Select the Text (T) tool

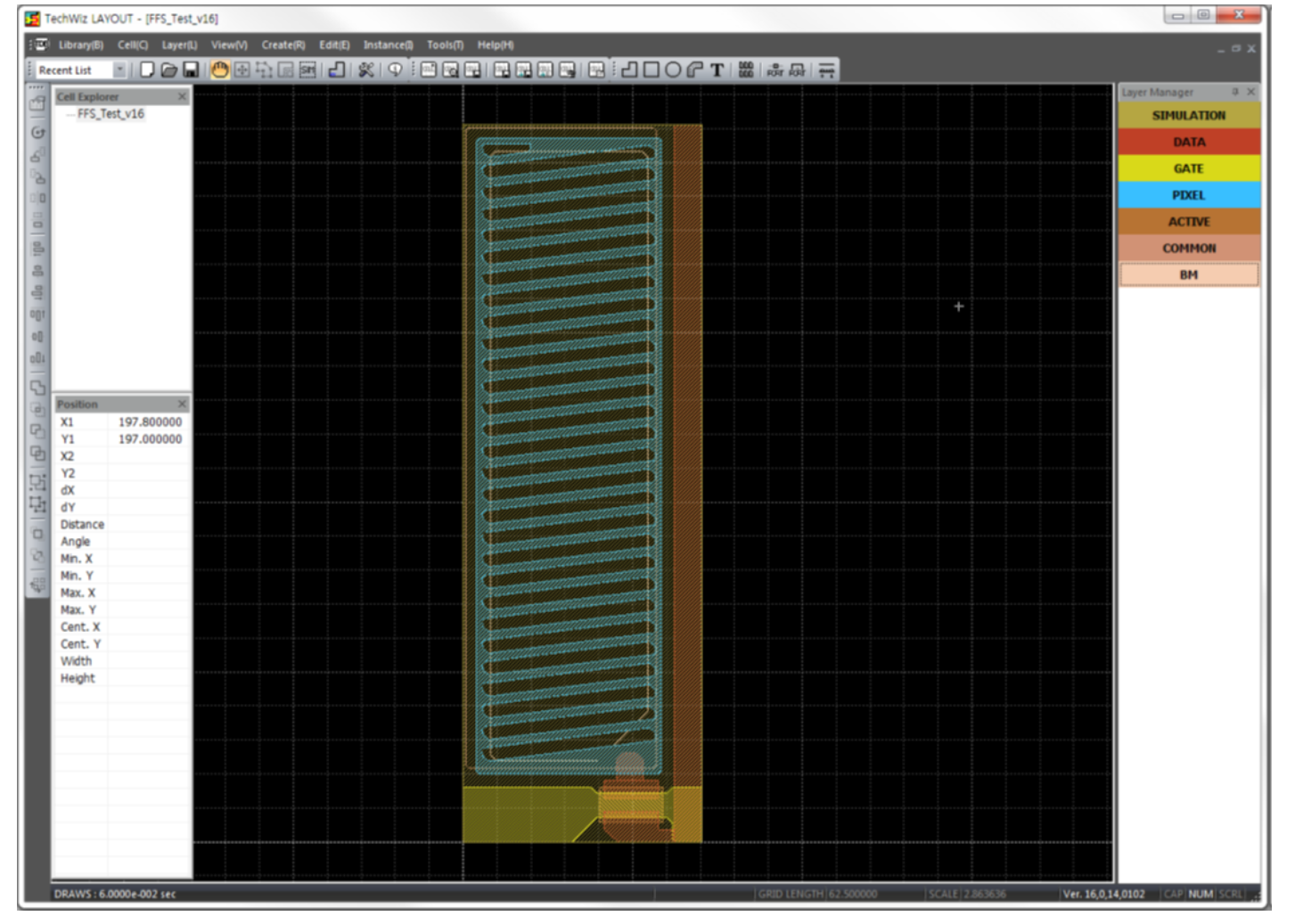pos(717,70)
